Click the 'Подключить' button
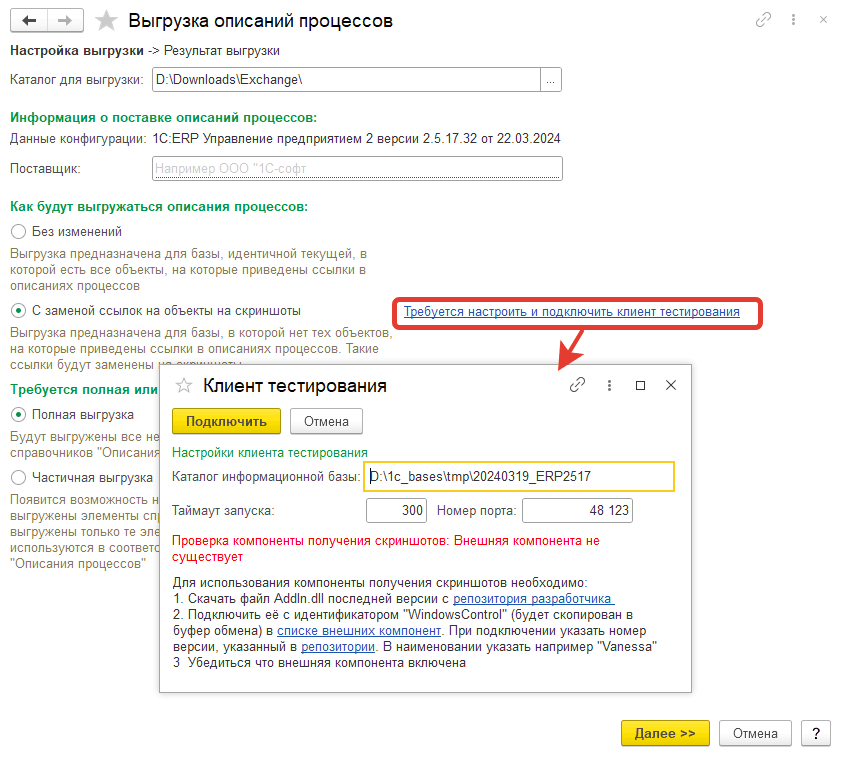Image resolution: width=848 pixels, height=759 pixels. [226, 421]
